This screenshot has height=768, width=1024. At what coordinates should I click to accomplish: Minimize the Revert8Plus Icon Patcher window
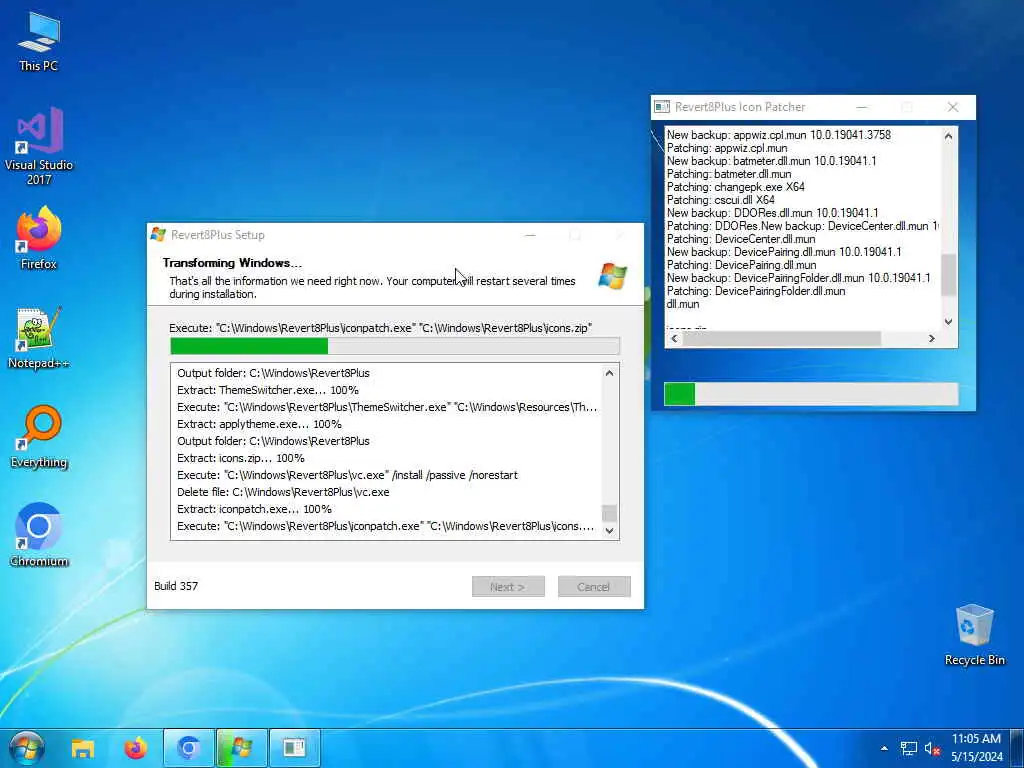coord(861,107)
